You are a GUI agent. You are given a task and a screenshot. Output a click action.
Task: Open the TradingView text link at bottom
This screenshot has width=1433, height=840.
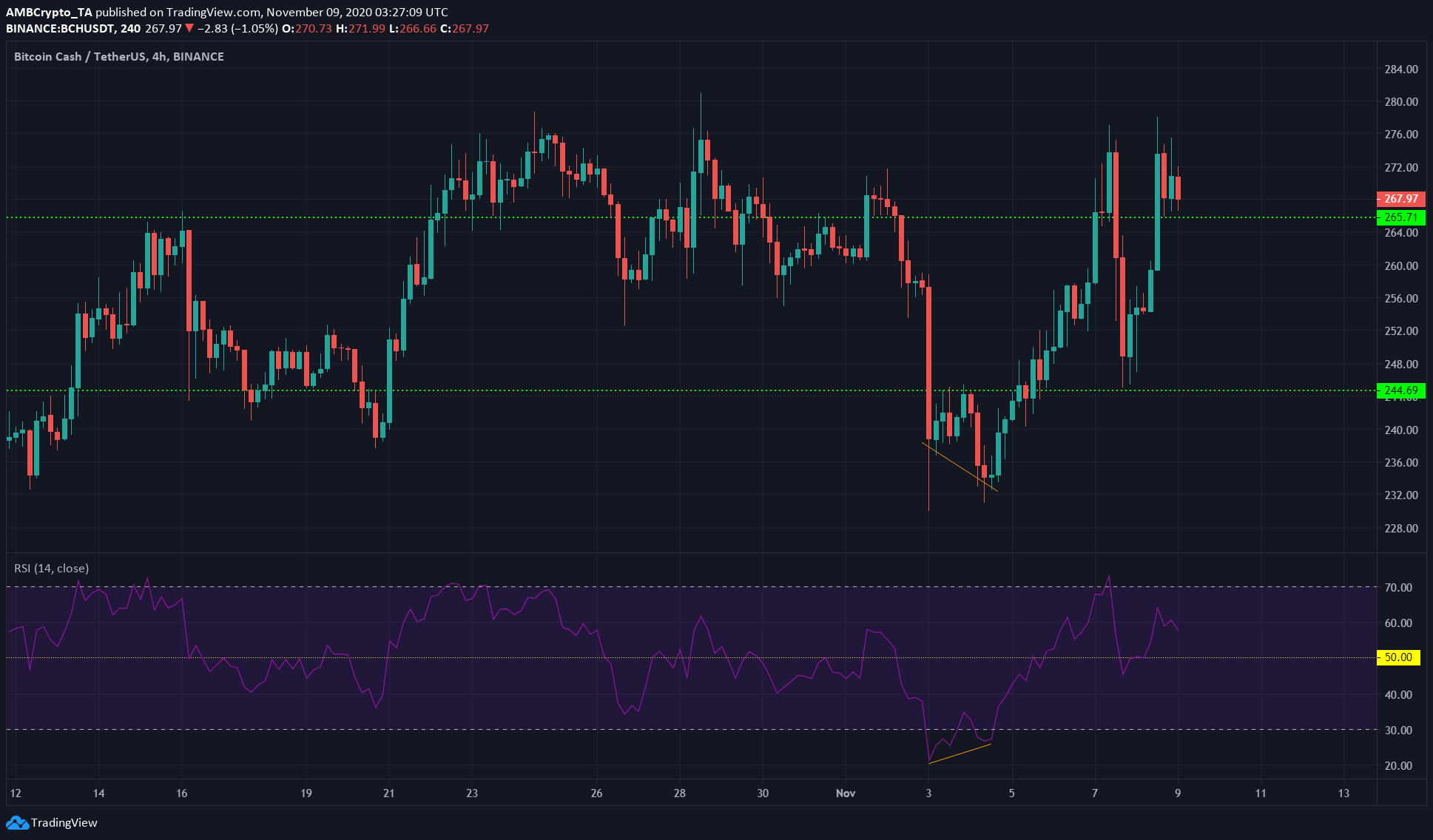click(x=64, y=822)
